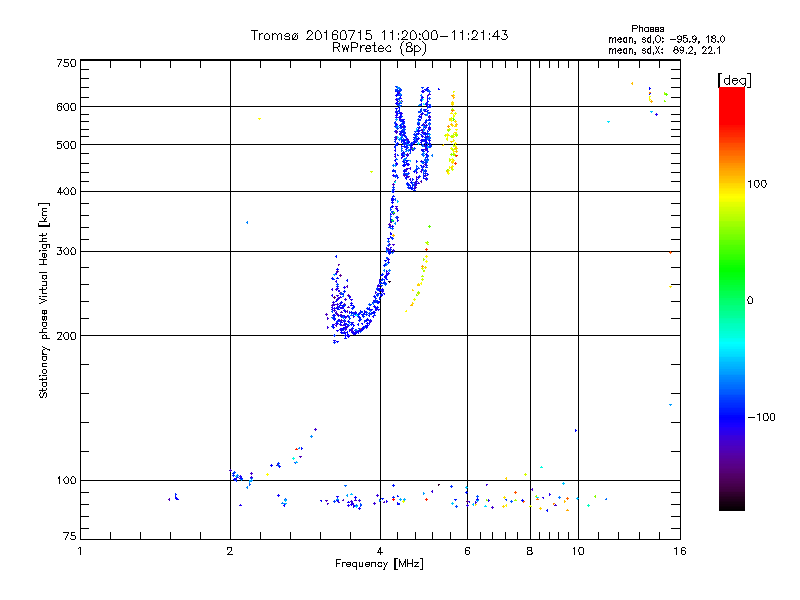Click the x-axis label "8"
Screen dimensions: 800x600
point(530,551)
